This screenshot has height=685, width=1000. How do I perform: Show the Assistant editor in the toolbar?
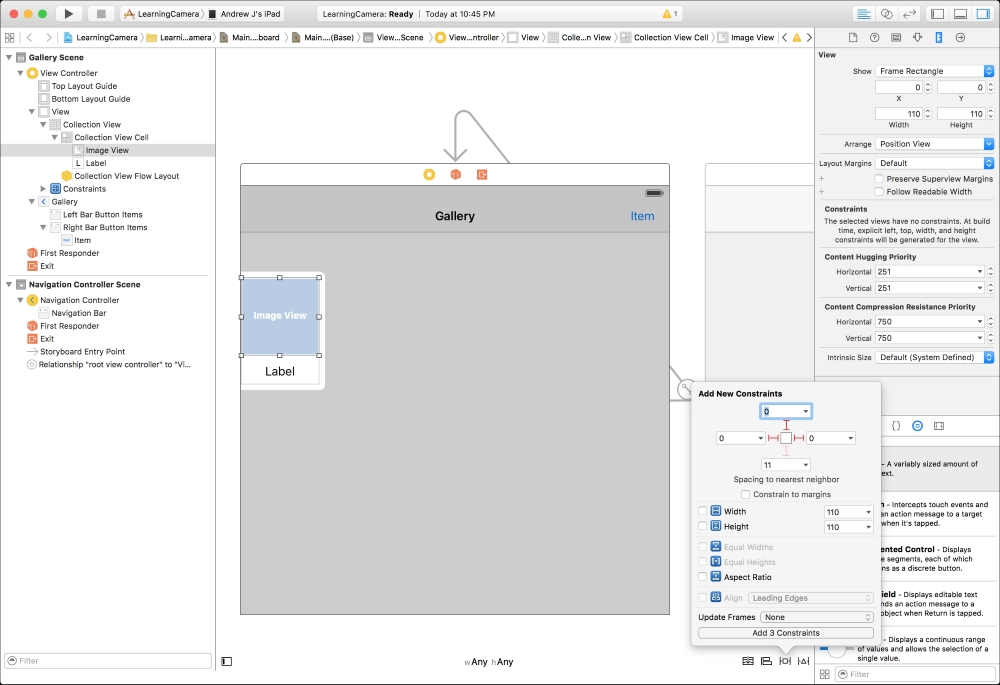(x=887, y=15)
